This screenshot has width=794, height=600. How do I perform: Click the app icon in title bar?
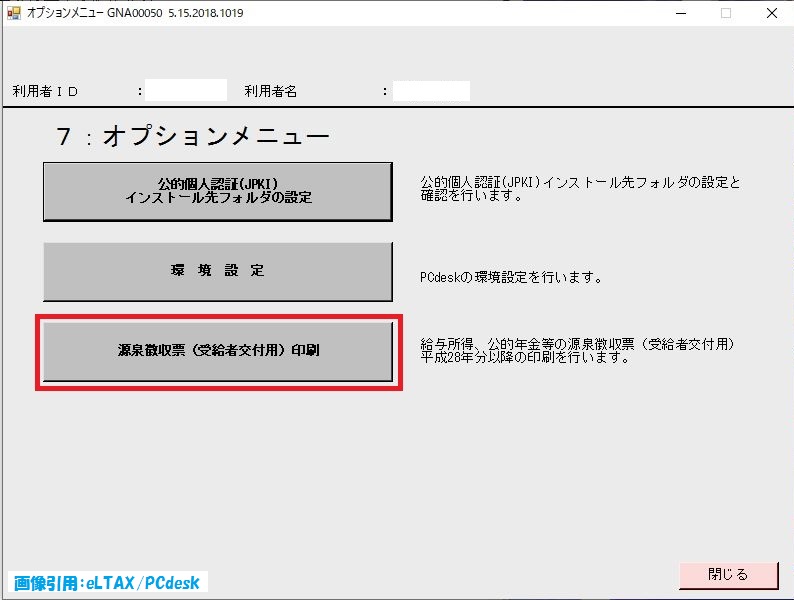point(14,13)
